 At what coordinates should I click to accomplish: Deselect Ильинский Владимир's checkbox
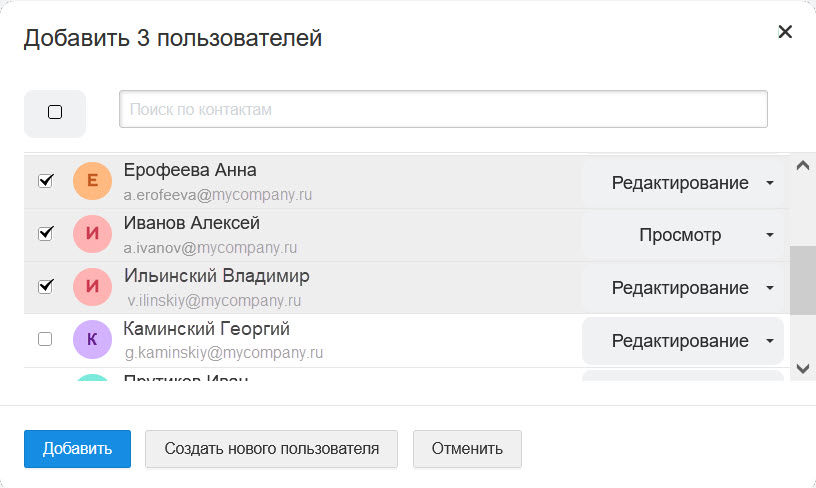[45, 287]
